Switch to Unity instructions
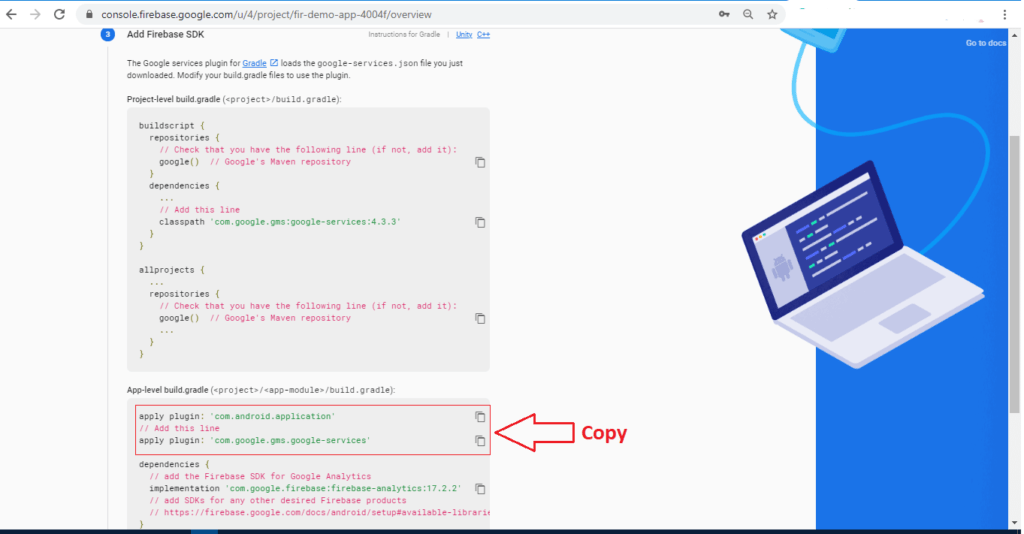1024x534 pixels. (x=464, y=35)
